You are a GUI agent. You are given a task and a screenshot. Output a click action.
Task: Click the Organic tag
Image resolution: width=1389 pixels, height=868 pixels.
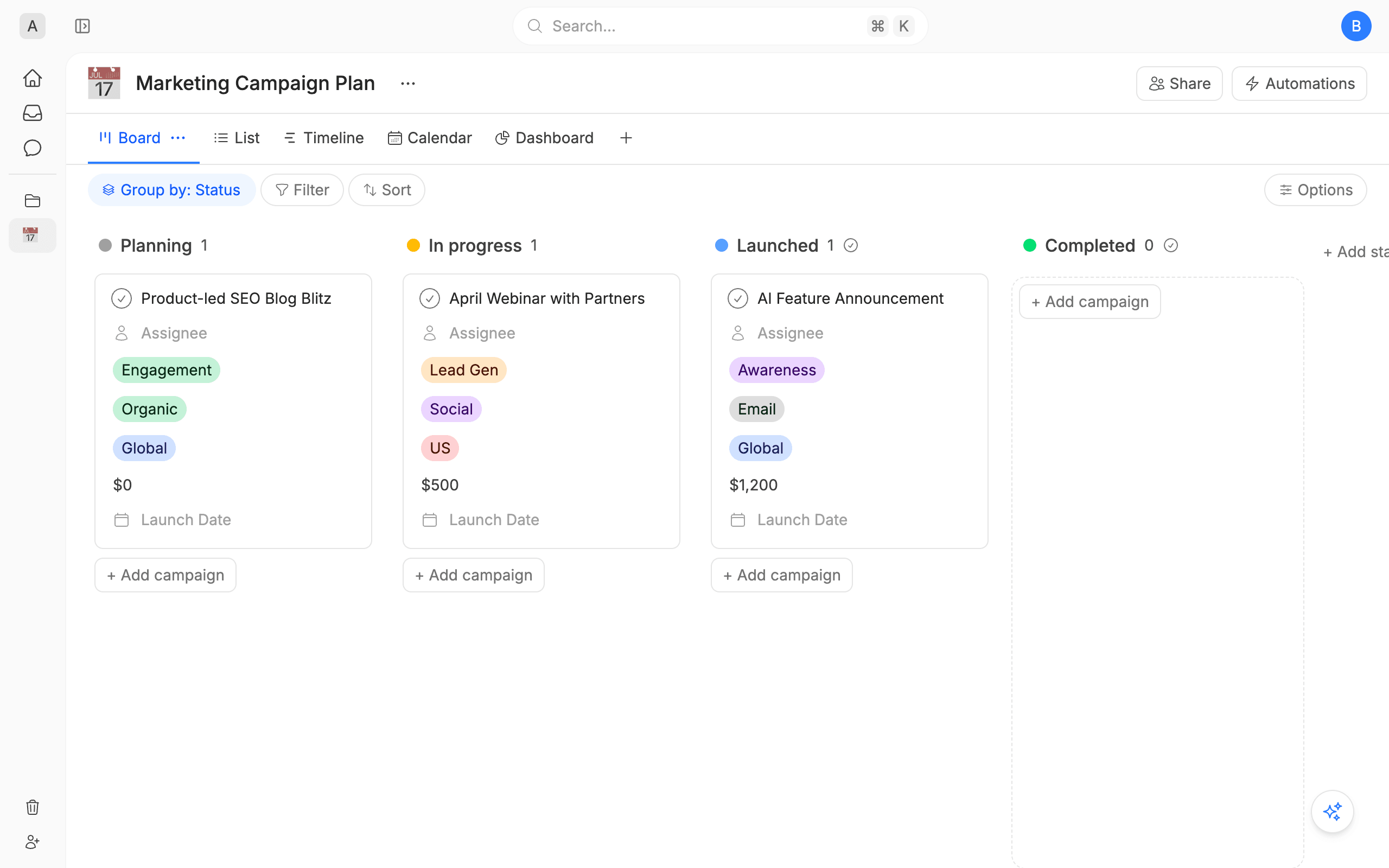pyautogui.click(x=149, y=409)
